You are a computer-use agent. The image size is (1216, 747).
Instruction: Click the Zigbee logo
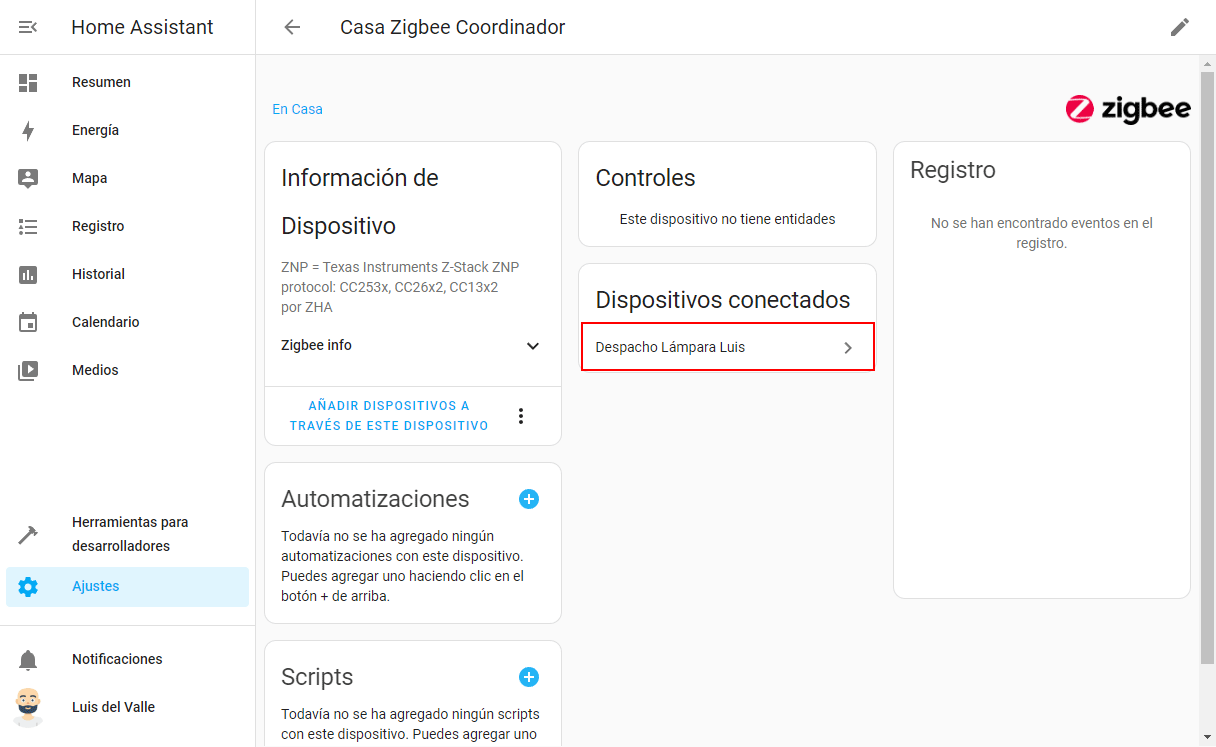point(1128,109)
